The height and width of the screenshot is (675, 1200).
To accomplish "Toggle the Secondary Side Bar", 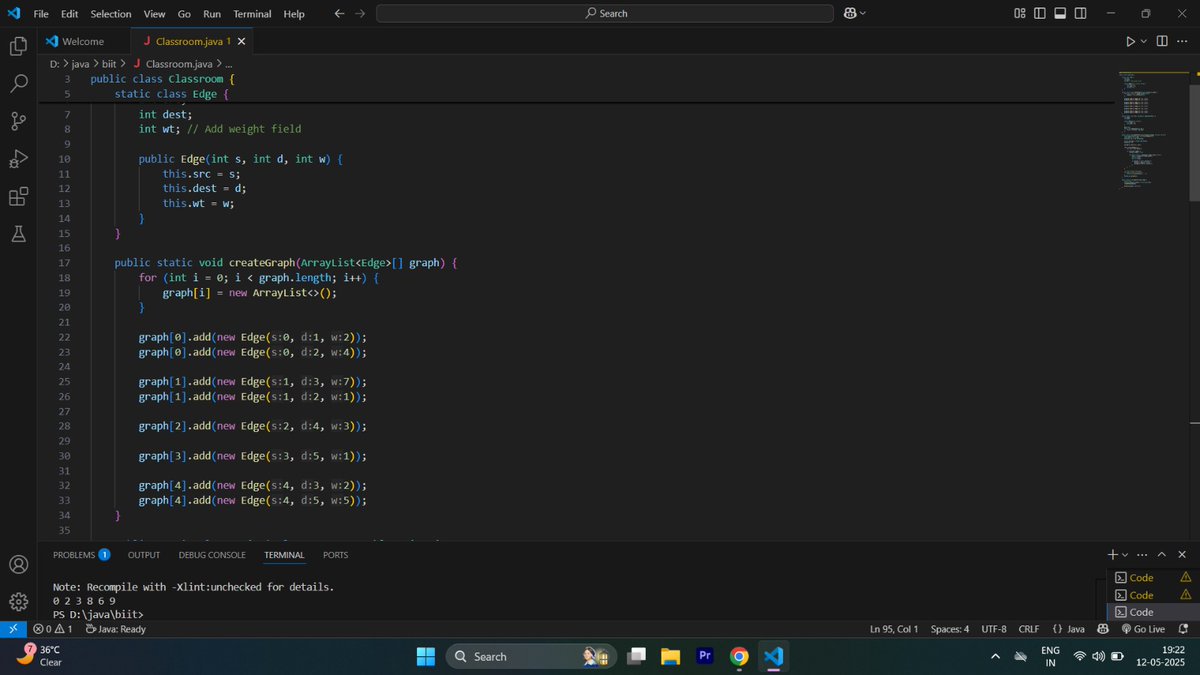I will [1080, 14].
